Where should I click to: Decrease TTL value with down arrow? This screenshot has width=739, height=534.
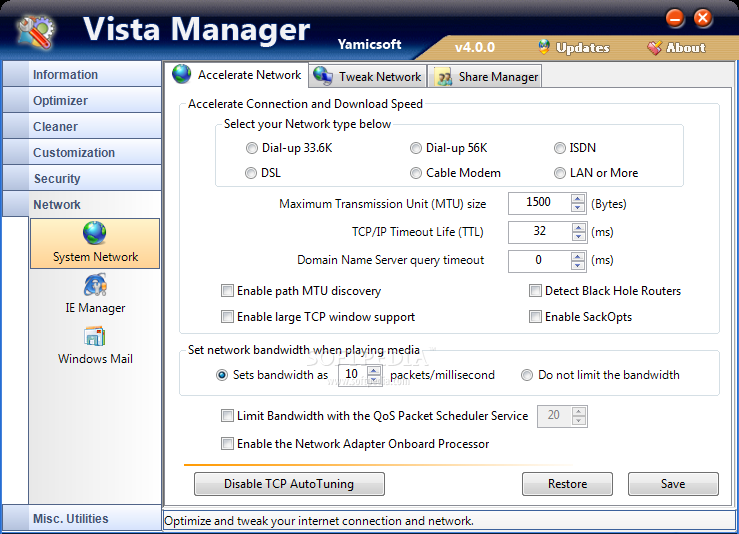[x=578, y=236]
